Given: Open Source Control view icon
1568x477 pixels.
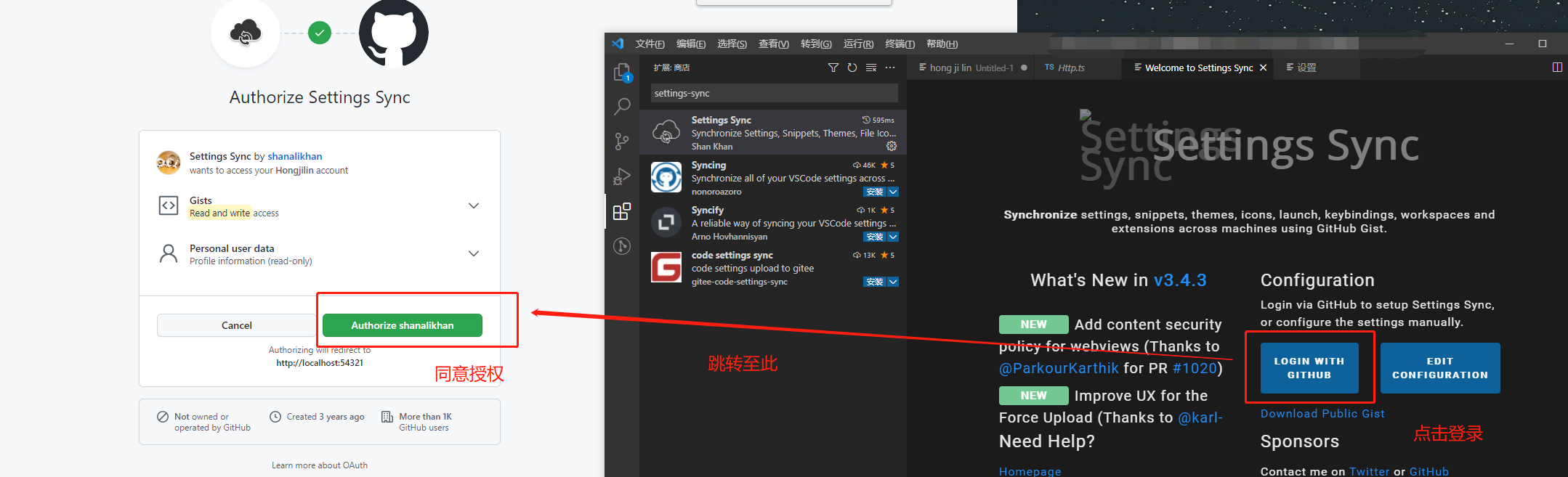Looking at the screenshot, I should (622, 142).
